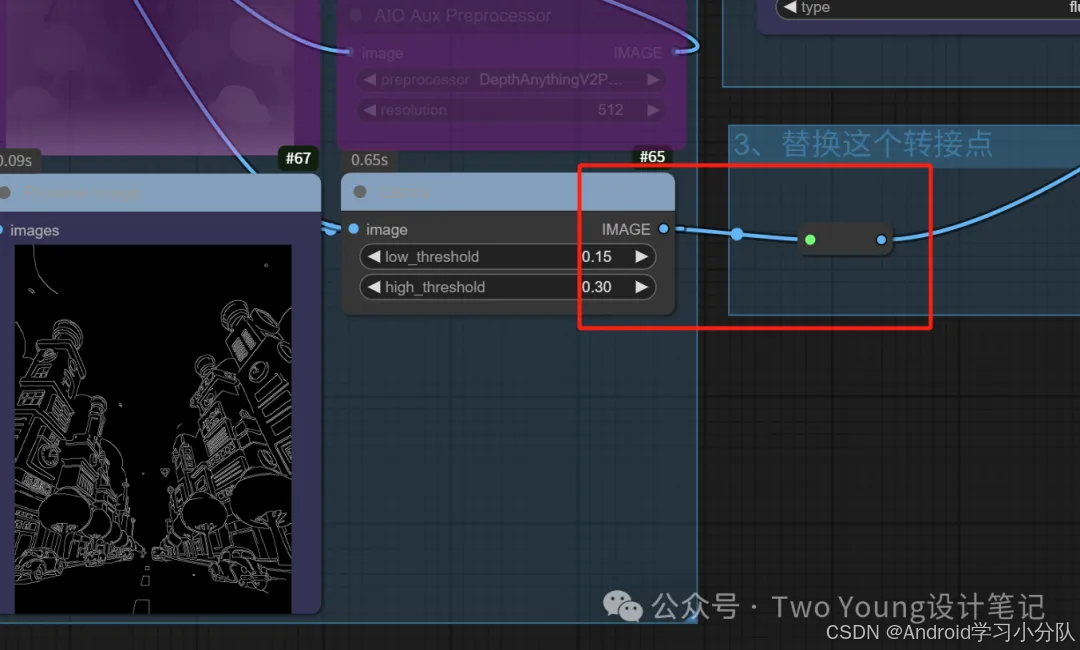1080x650 pixels.
Task: Click the Canny node IMAGE output port
Action: (x=663, y=229)
